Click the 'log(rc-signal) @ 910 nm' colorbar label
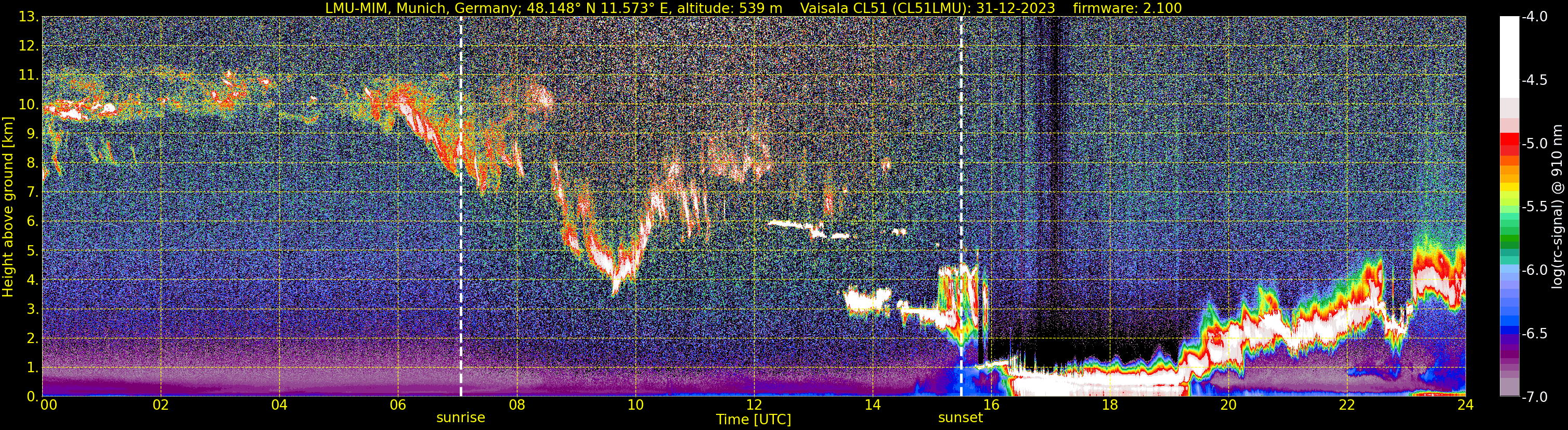The width and height of the screenshot is (1568, 430). click(1557, 207)
